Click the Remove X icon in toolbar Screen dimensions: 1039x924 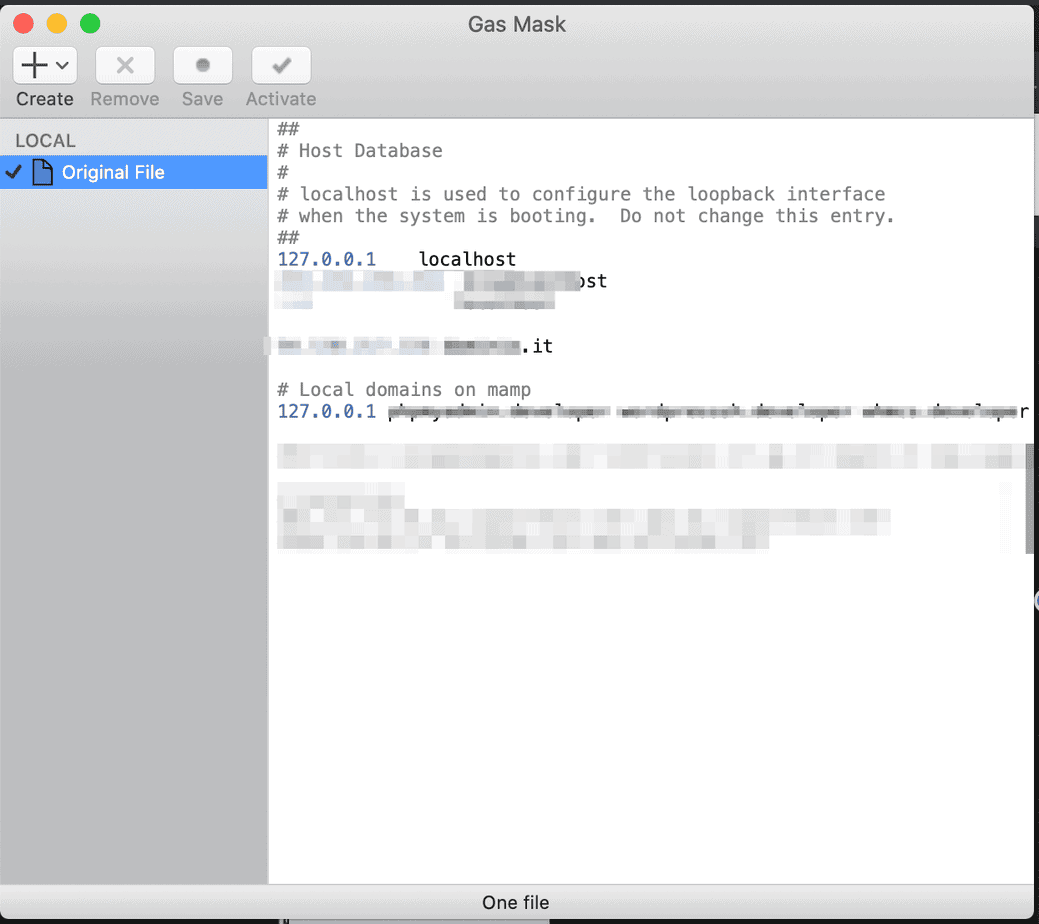[x=125, y=66]
